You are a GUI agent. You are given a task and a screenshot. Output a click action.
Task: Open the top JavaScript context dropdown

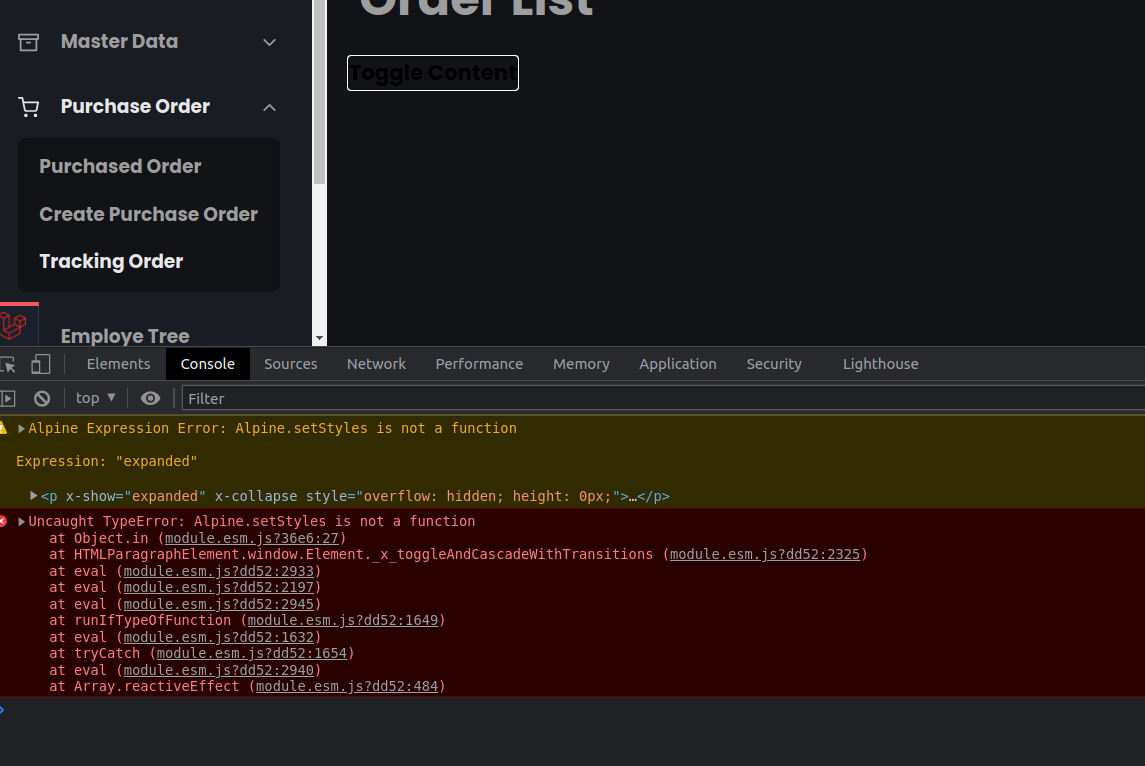click(x=96, y=398)
